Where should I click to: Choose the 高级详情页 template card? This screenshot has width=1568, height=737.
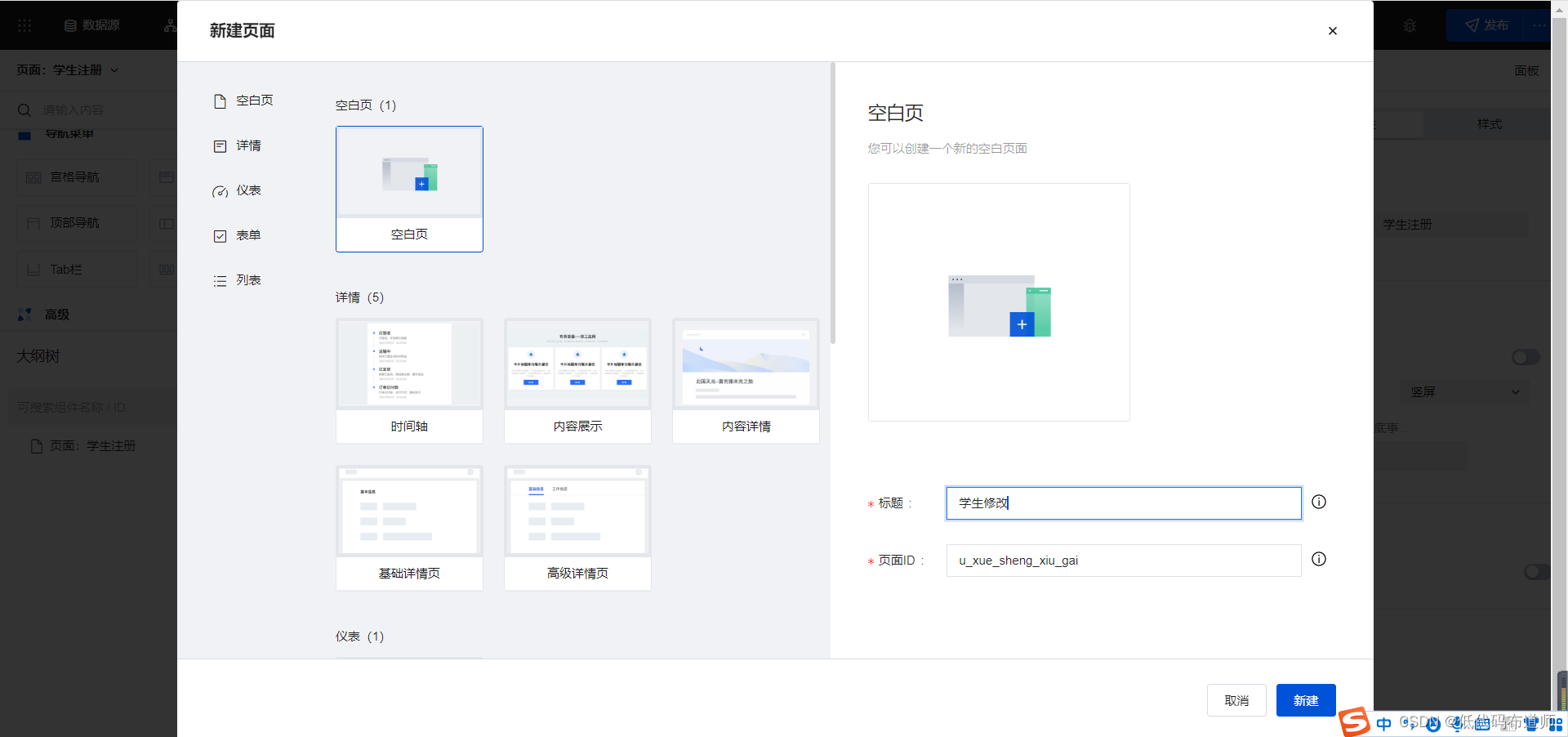[x=577, y=528]
